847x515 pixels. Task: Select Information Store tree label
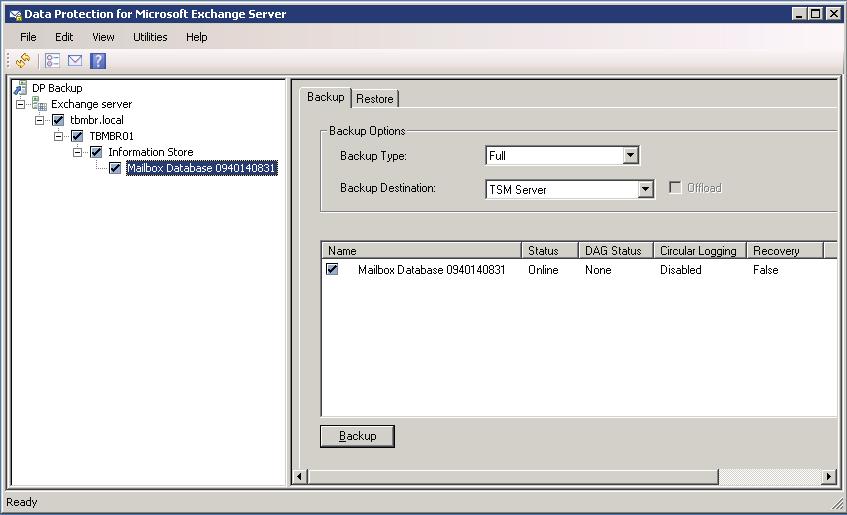click(151, 152)
